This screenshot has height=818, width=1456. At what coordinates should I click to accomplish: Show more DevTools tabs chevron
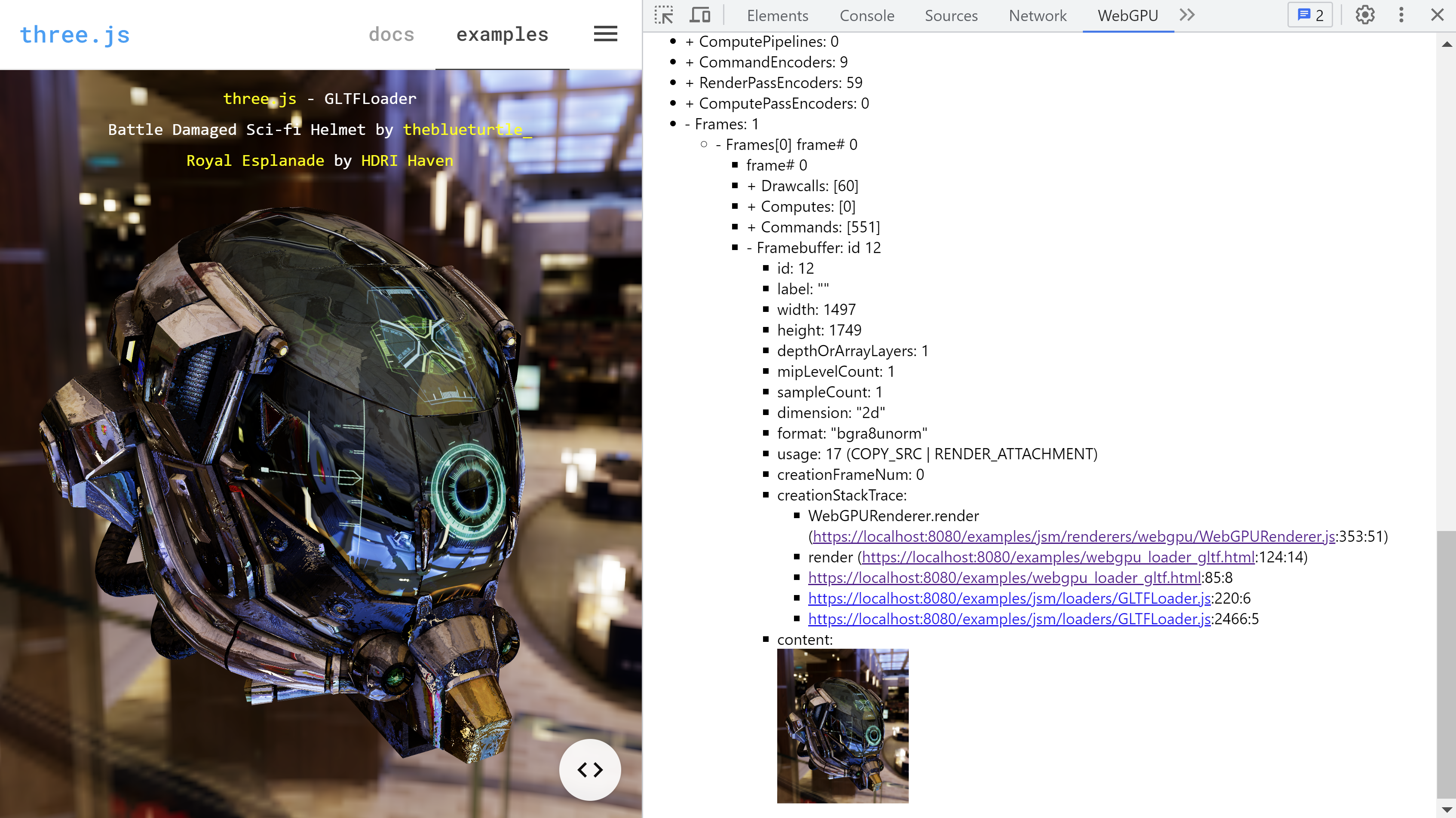[x=1187, y=15]
